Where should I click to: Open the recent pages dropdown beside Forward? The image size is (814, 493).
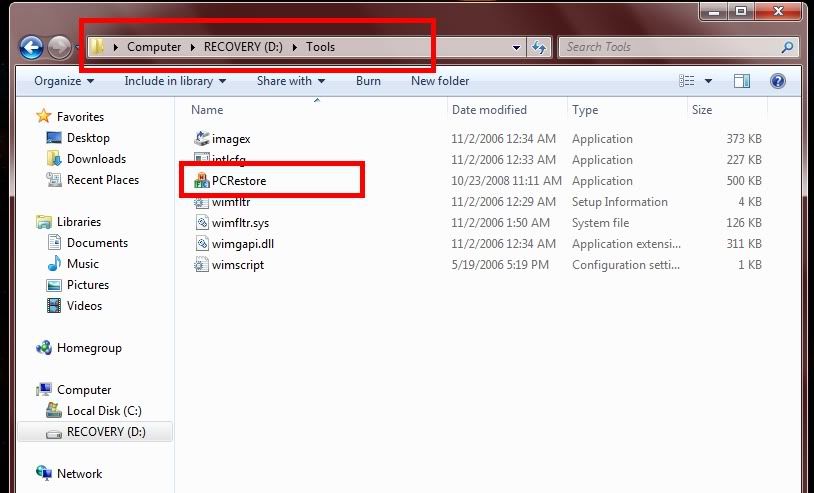click(x=77, y=48)
